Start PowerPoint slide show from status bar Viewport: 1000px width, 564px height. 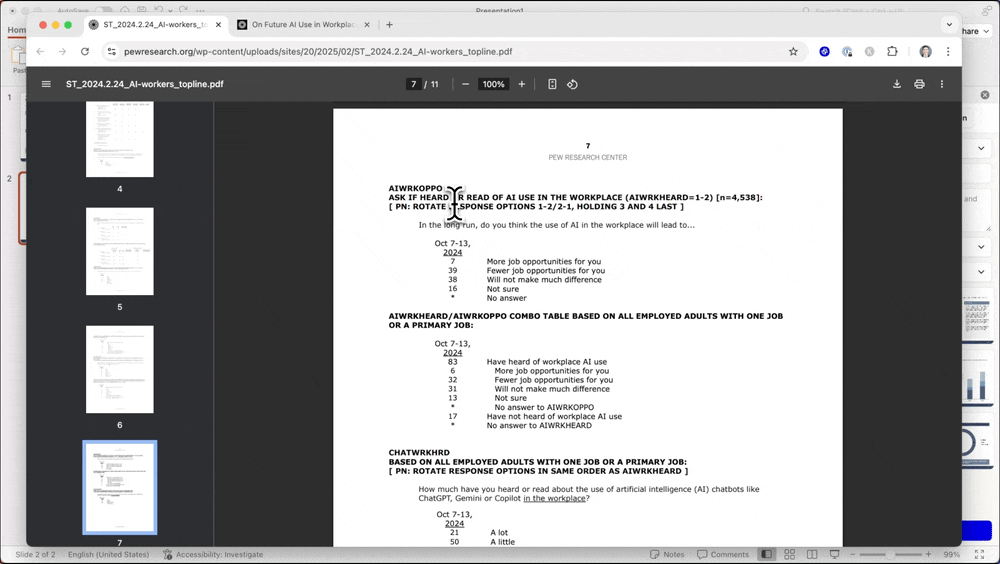pos(834,554)
